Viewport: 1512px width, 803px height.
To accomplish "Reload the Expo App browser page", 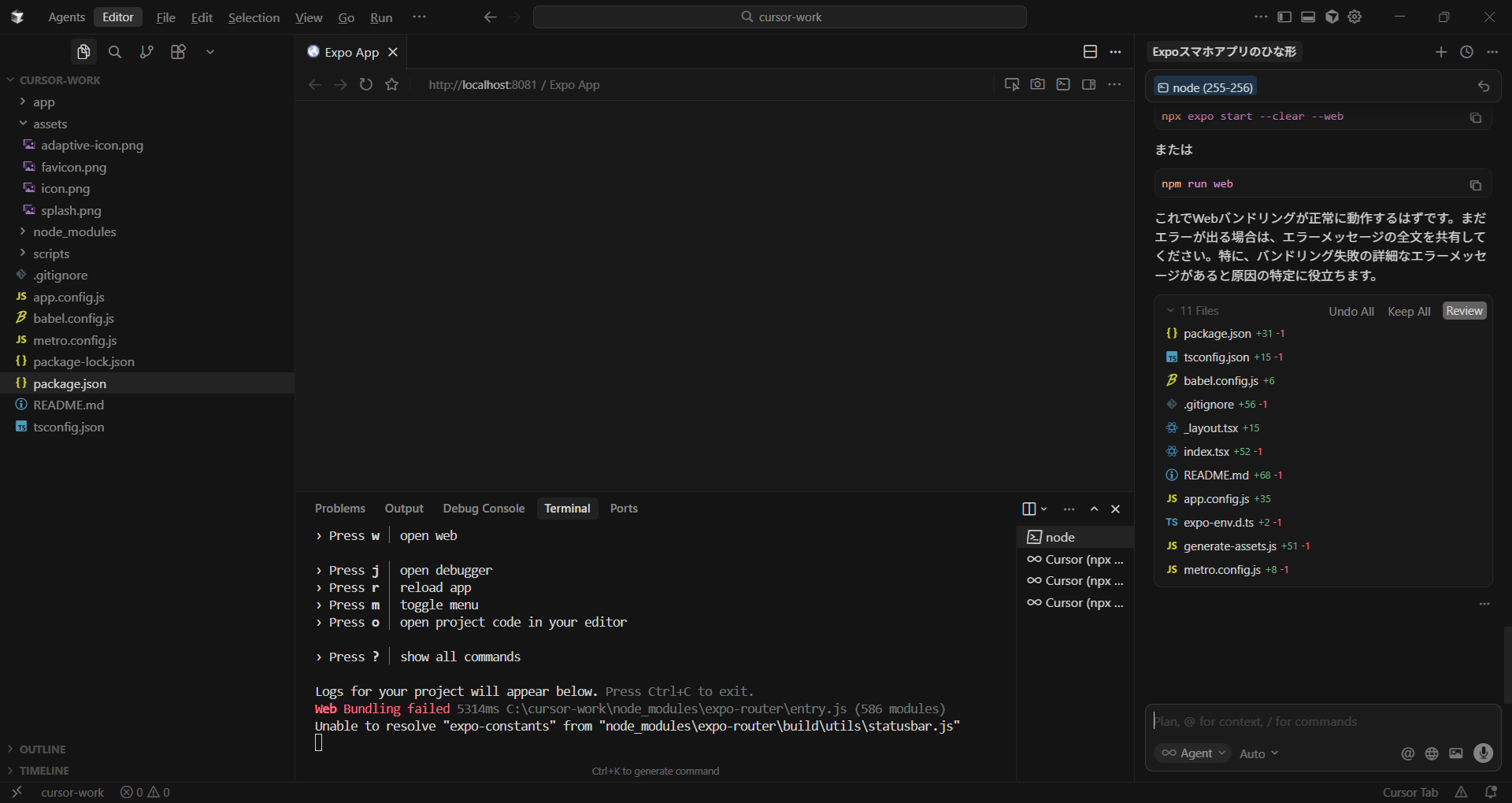I will point(366,84).
